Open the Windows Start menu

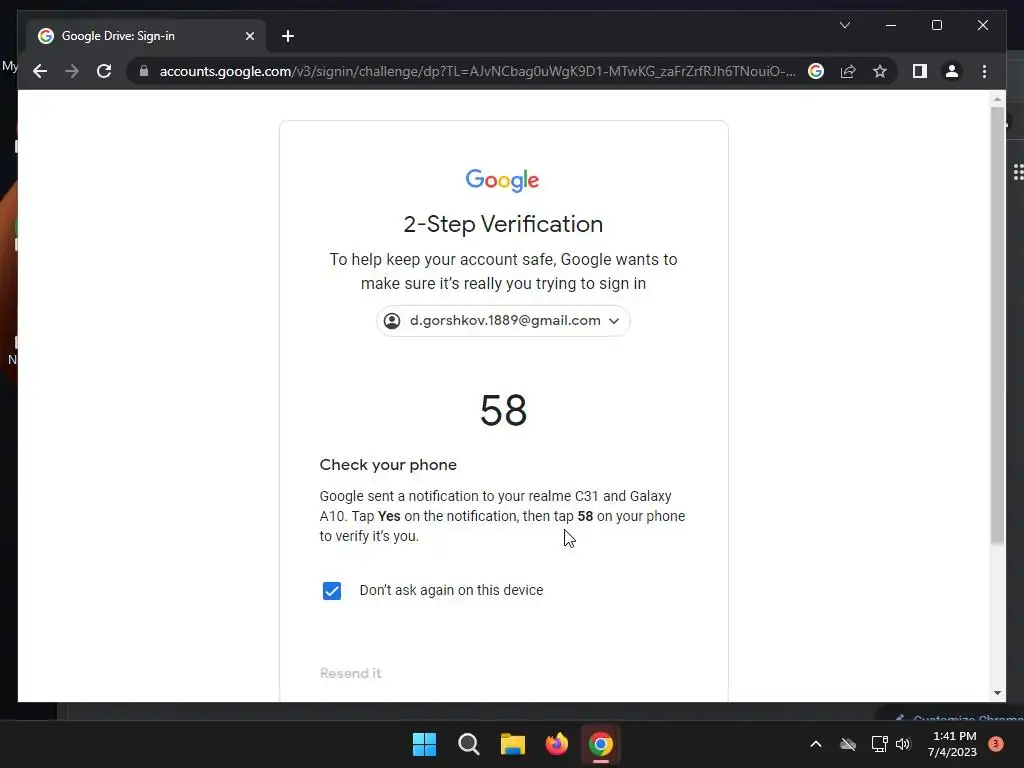[424, 744]
